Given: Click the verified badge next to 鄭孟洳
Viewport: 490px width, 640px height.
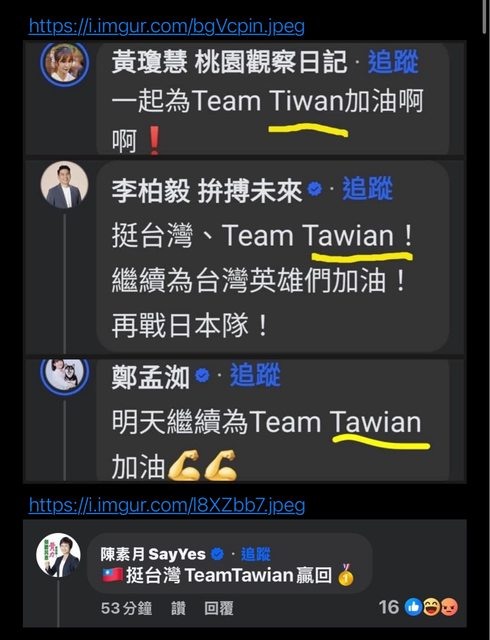Looking at the screenshot, I should click(x=203, y=375).
